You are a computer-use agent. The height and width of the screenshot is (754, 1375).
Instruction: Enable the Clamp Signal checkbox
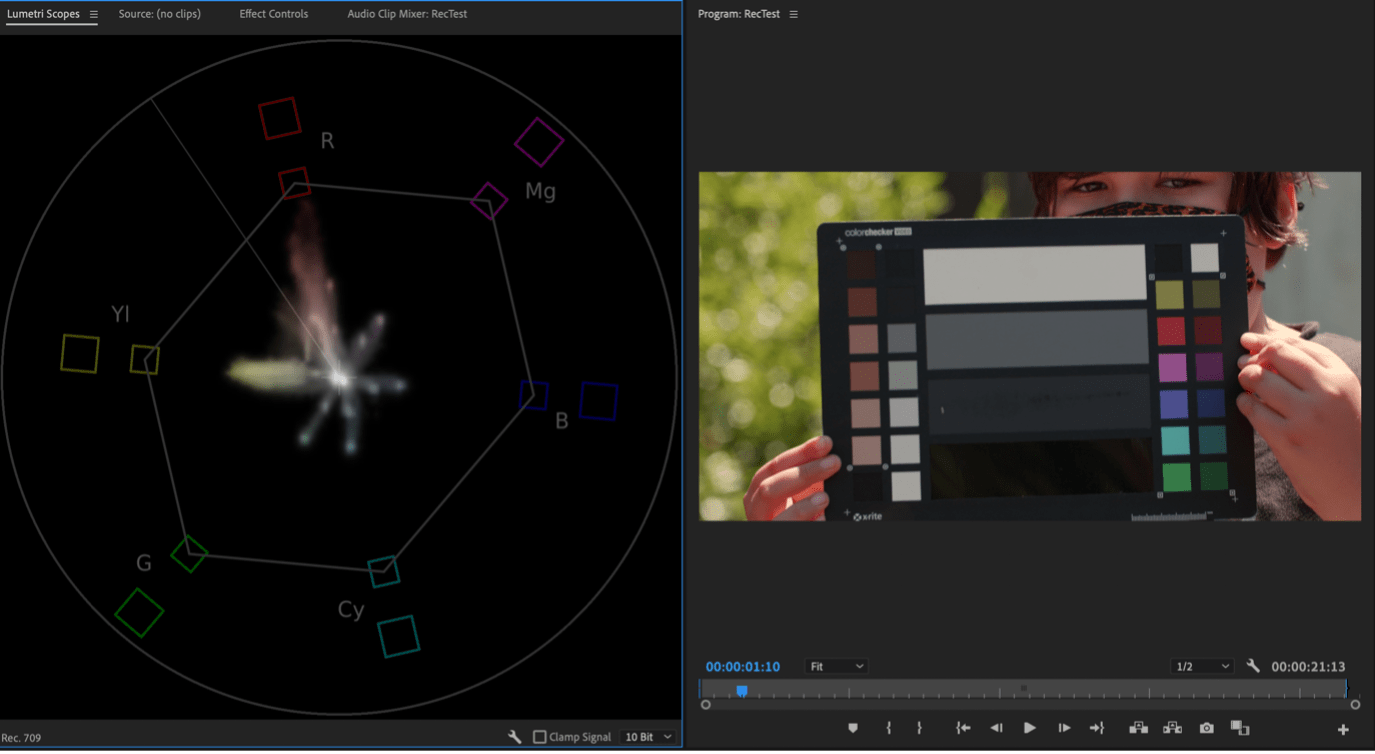point(538,736)
